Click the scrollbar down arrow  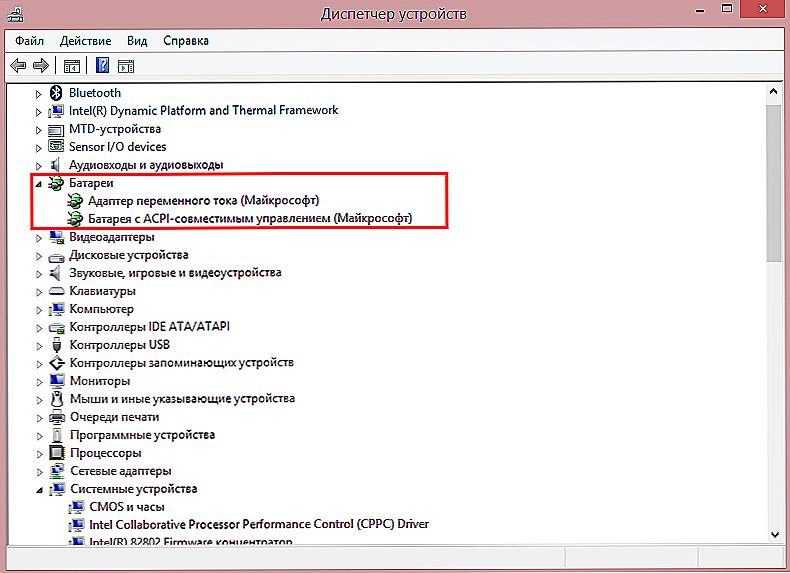coord(773,535)
